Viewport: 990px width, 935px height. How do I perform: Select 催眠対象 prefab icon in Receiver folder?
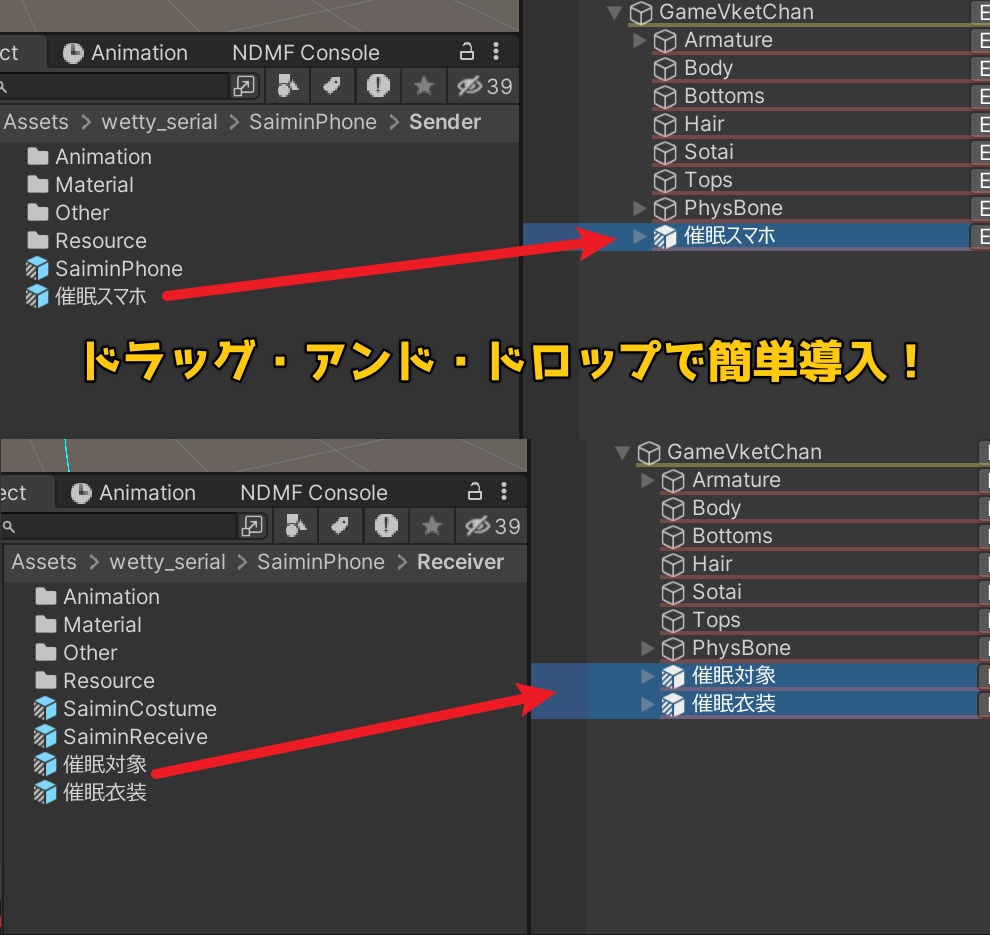tap(45, 764)
